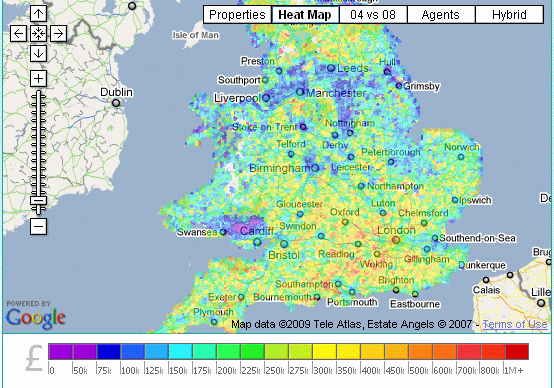The height and width of the screenshot is (388, 554).
Task: Zoom in with the plus button
Action: click(x=38, y=78)
